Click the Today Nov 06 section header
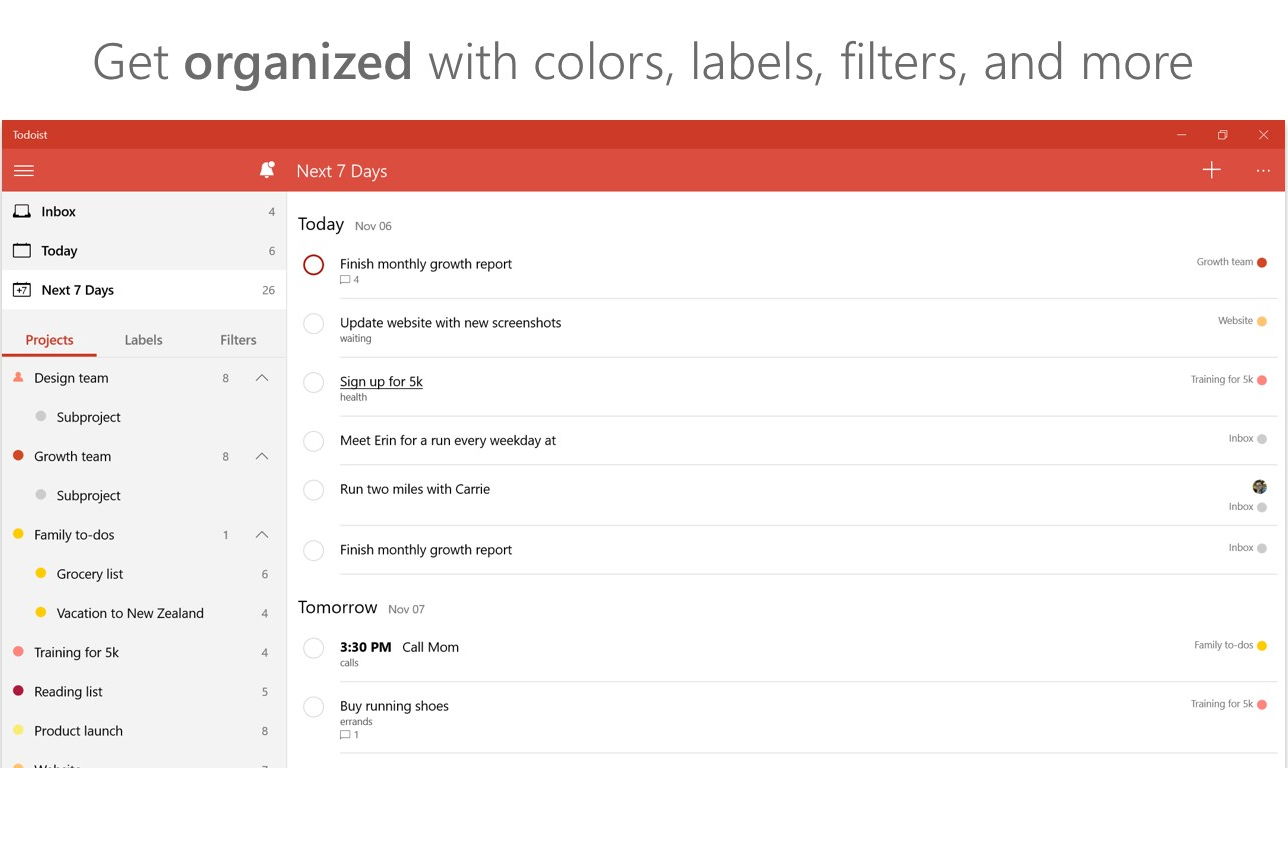Image resolution: width=1288 pixels, height=854 pixels. [345, 224]
